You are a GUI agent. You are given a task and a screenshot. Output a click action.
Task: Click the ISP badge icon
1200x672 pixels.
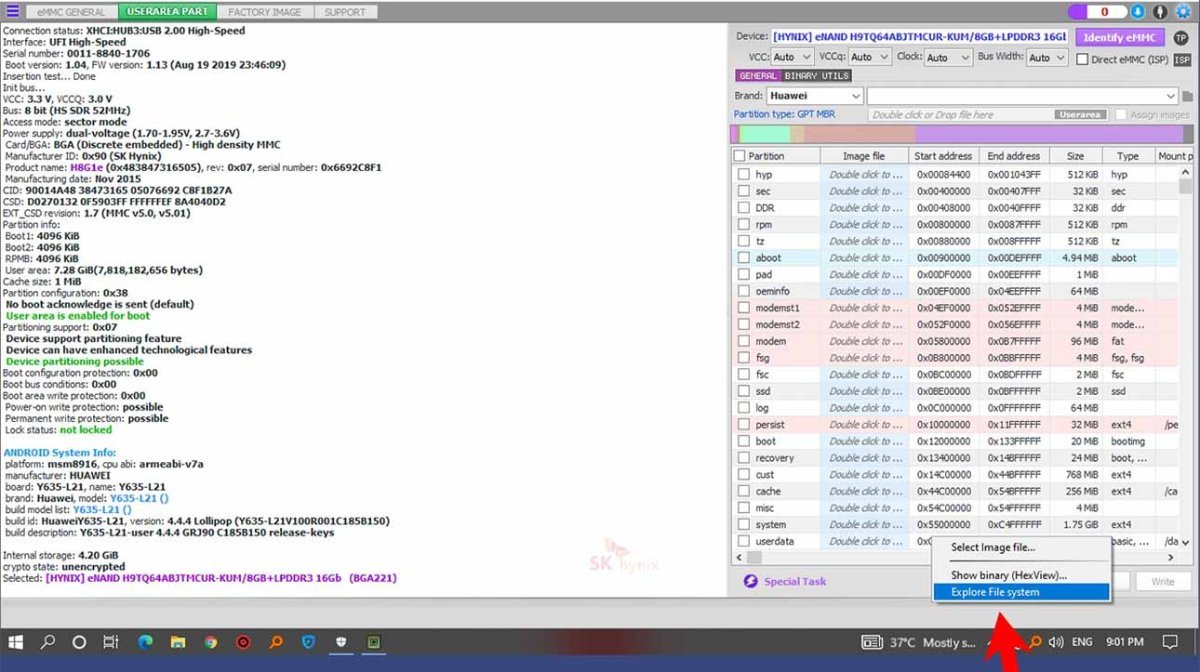coord(1182,59)
